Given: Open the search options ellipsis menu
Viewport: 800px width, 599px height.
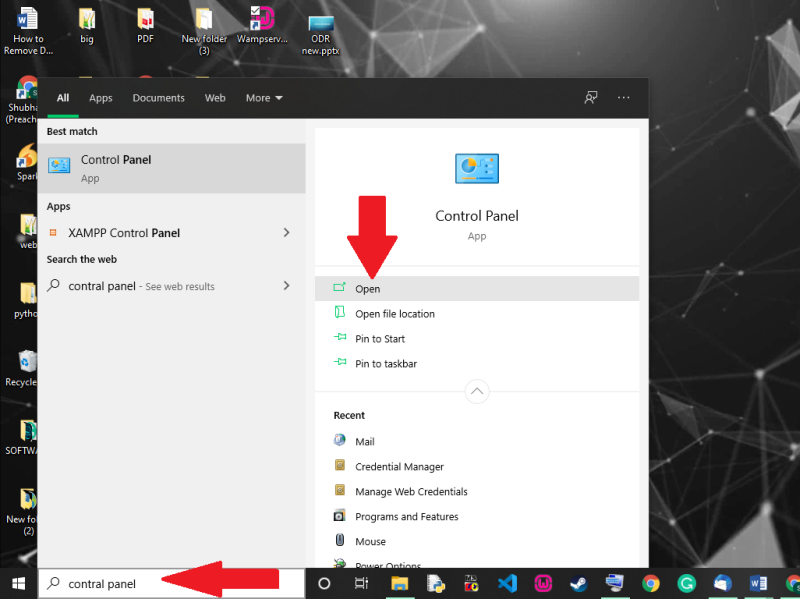Looking at the screenshot, I should 623,97.
